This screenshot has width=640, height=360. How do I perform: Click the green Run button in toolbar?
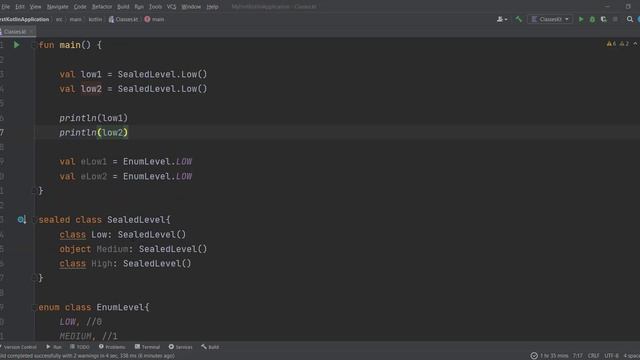pos(581,19)
